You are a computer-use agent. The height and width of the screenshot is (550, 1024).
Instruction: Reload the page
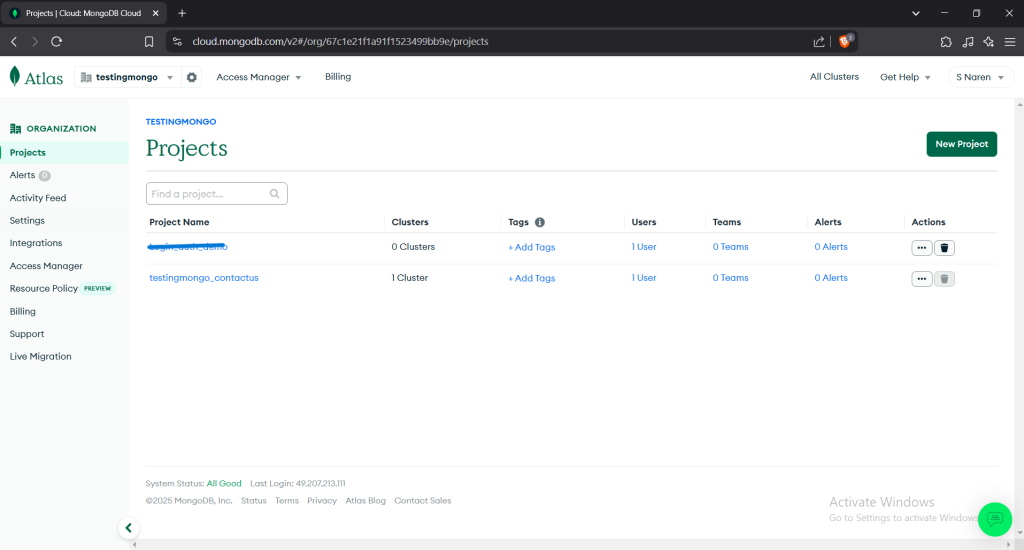coord(57,42)
